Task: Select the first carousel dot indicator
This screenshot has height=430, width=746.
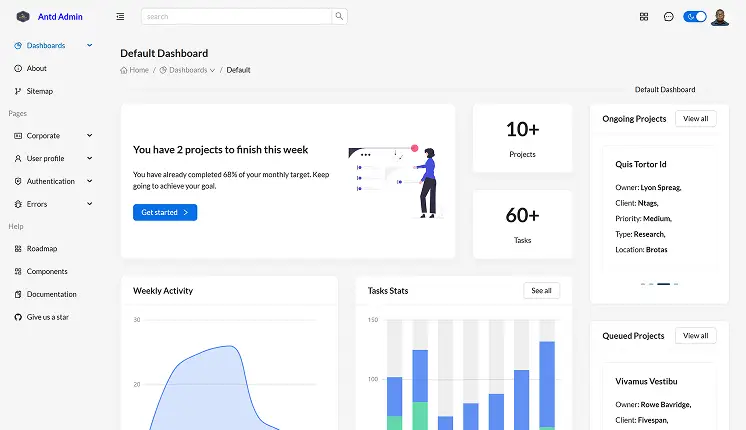Action: (x=643, y=284)
